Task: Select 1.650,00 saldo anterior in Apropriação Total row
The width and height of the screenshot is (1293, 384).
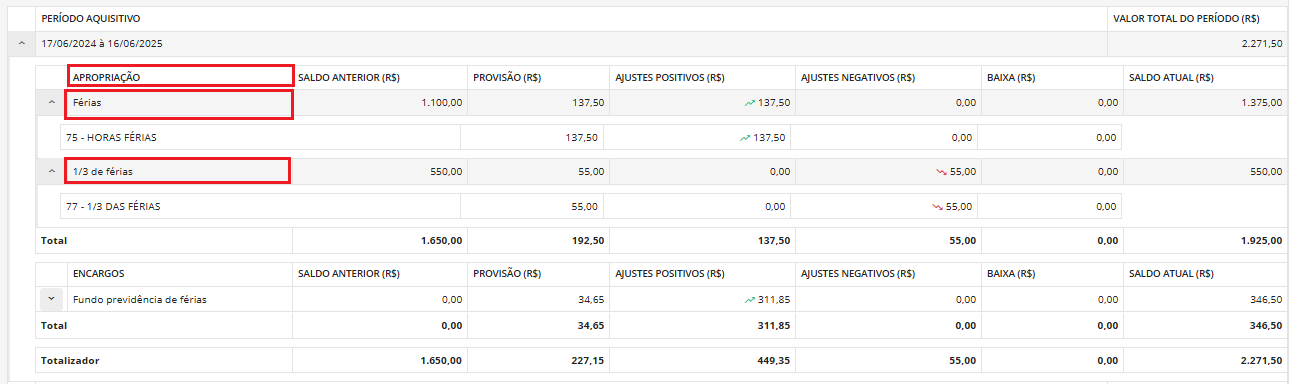Action: [x=441, y=241]
